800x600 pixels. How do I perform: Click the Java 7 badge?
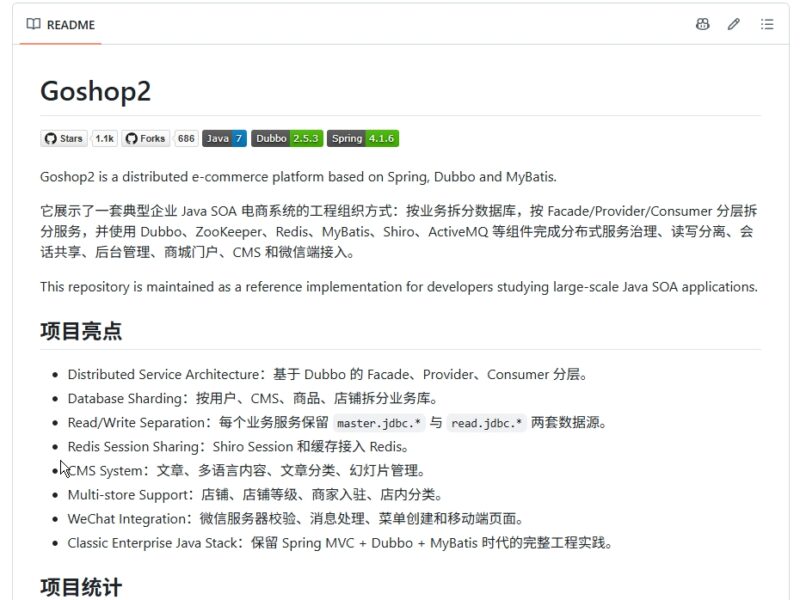224,138
